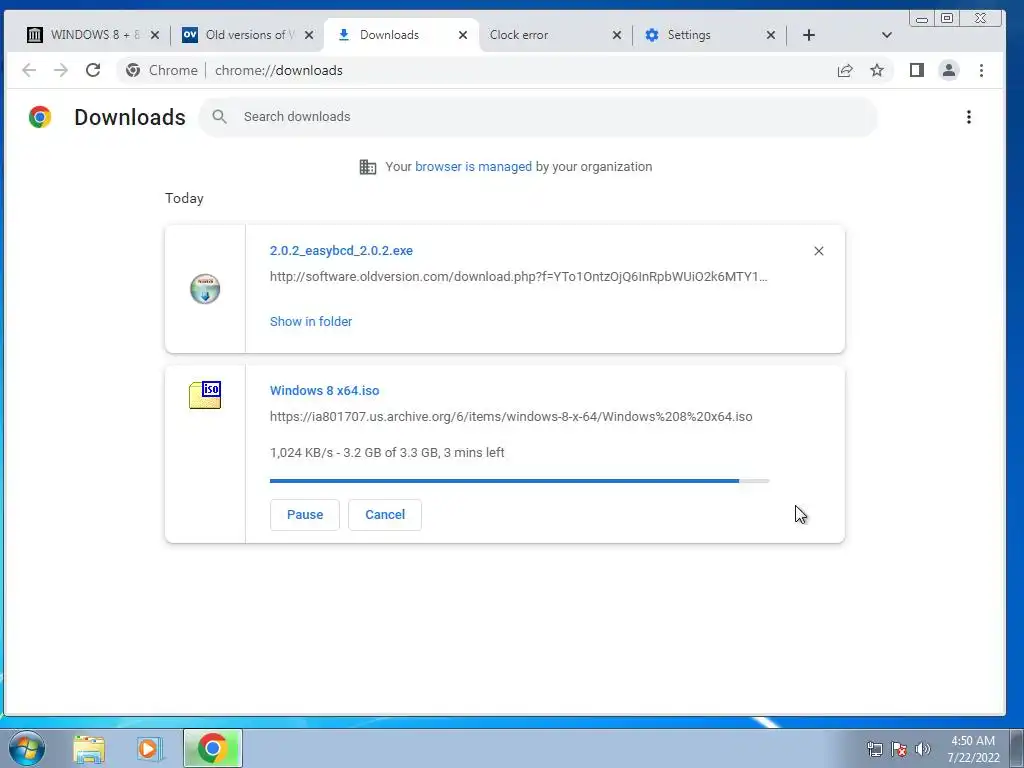Open the volume speaker tray icon
This screenshot has height=768, width=1024.
pyautogui.click(x=922, y=749)
